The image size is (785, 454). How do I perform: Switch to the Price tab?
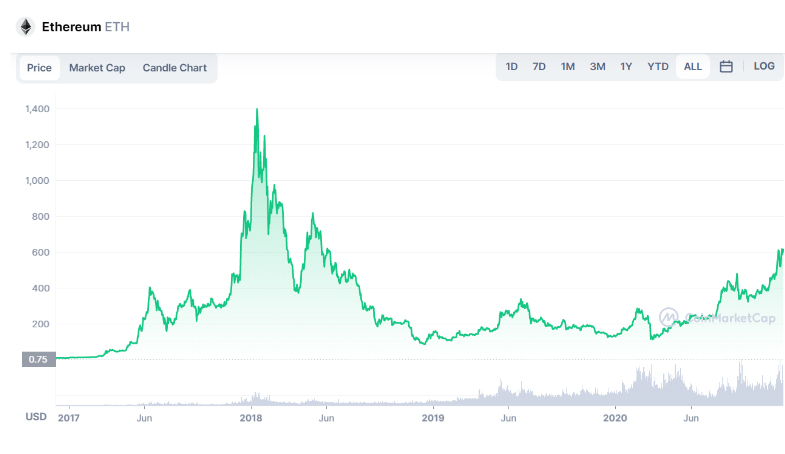[x=39, y=68]
